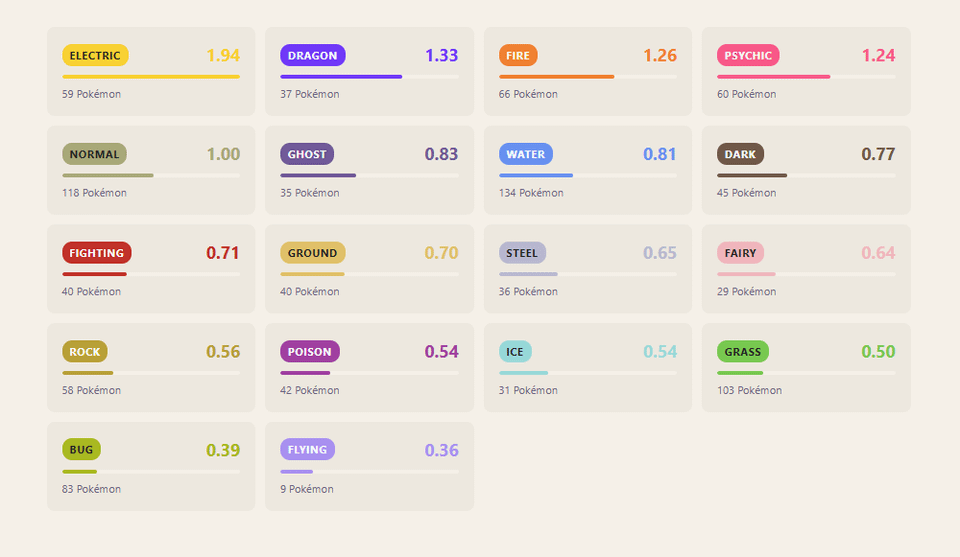Click the GHOST type badge

(307, 155)
